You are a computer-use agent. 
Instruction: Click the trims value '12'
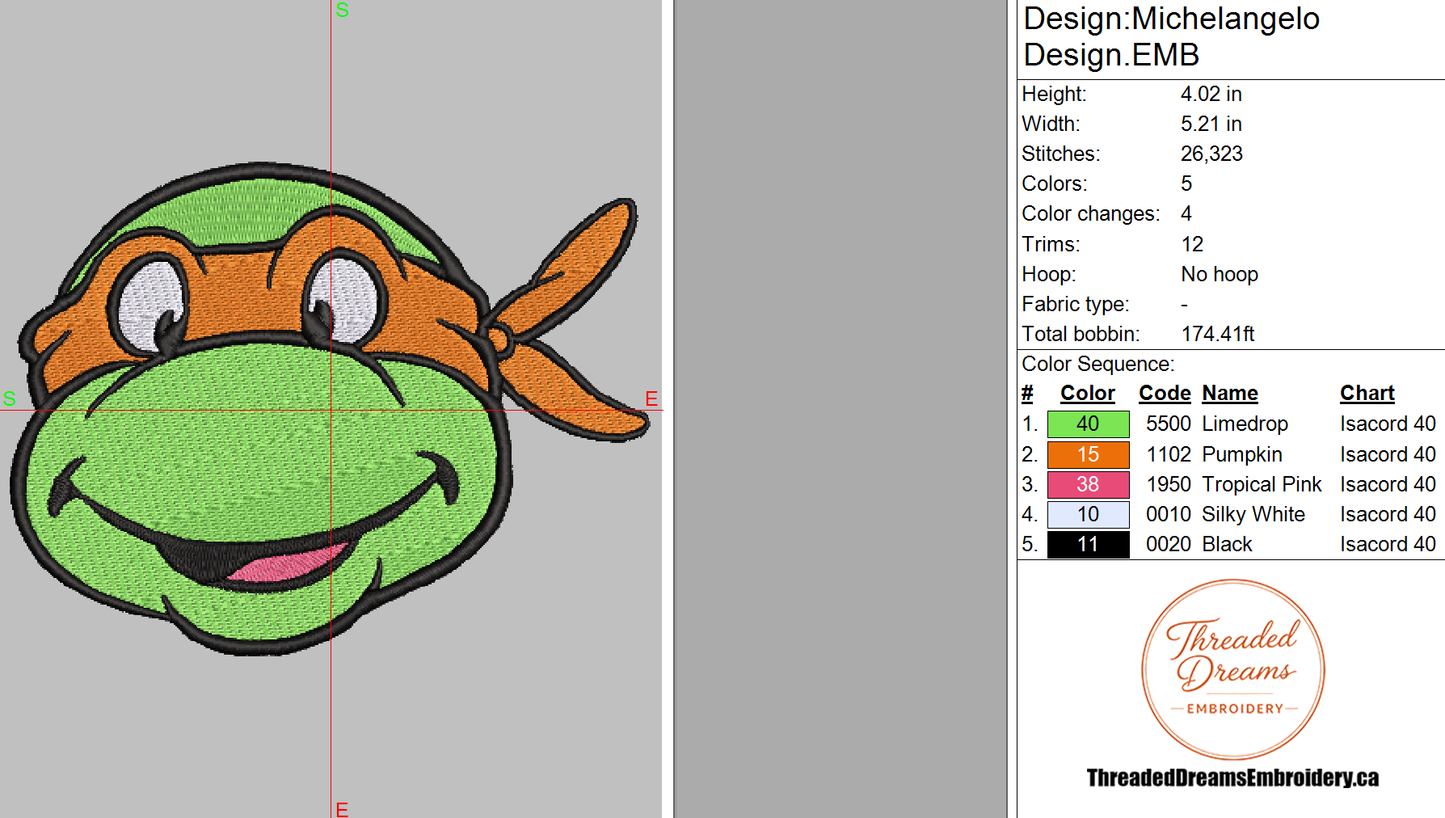click(1192, 244)
